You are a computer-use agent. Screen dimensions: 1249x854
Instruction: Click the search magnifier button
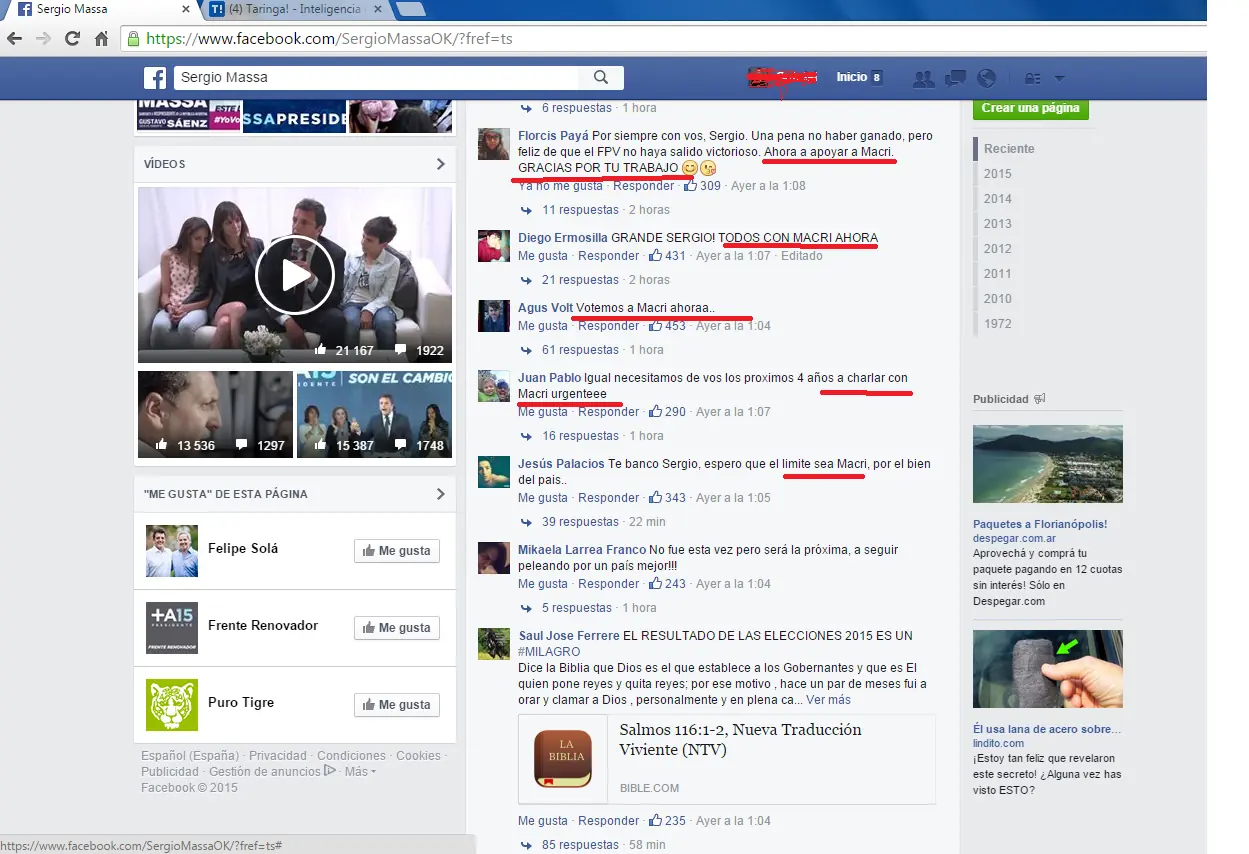coord(601,77)
